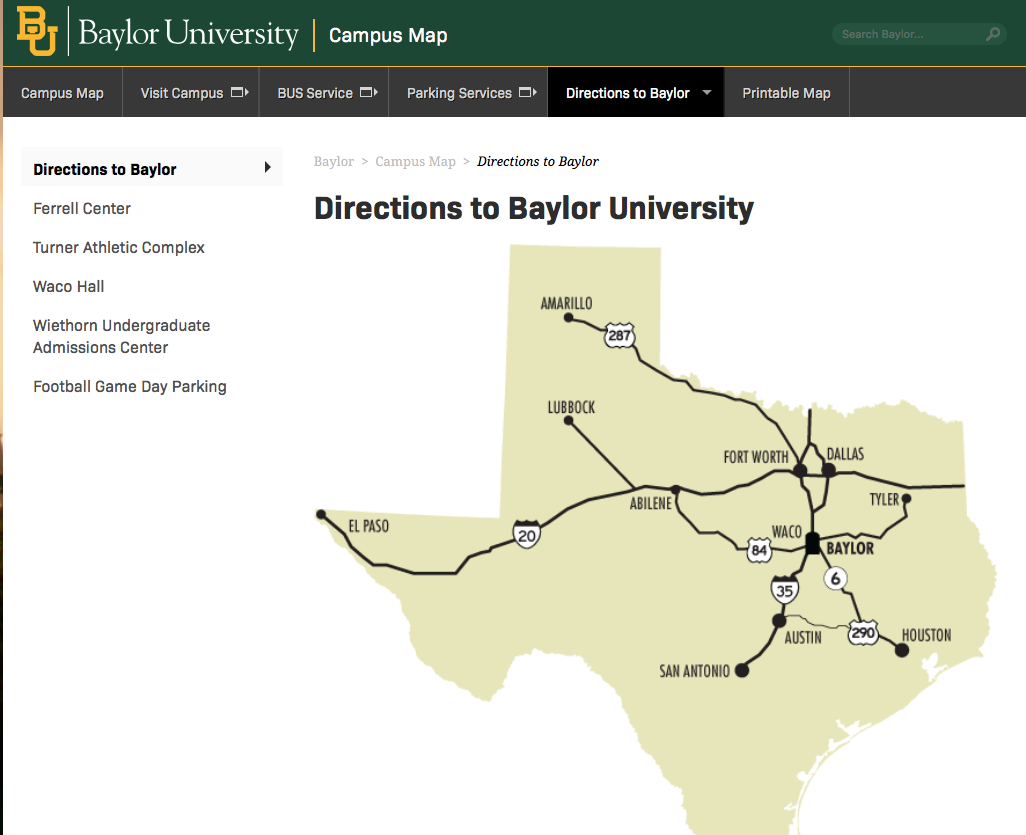Click the Houston city dot on map
The width and height of the screenshot is (1026, 835).
pyautogui.click(x=902, y=650)
